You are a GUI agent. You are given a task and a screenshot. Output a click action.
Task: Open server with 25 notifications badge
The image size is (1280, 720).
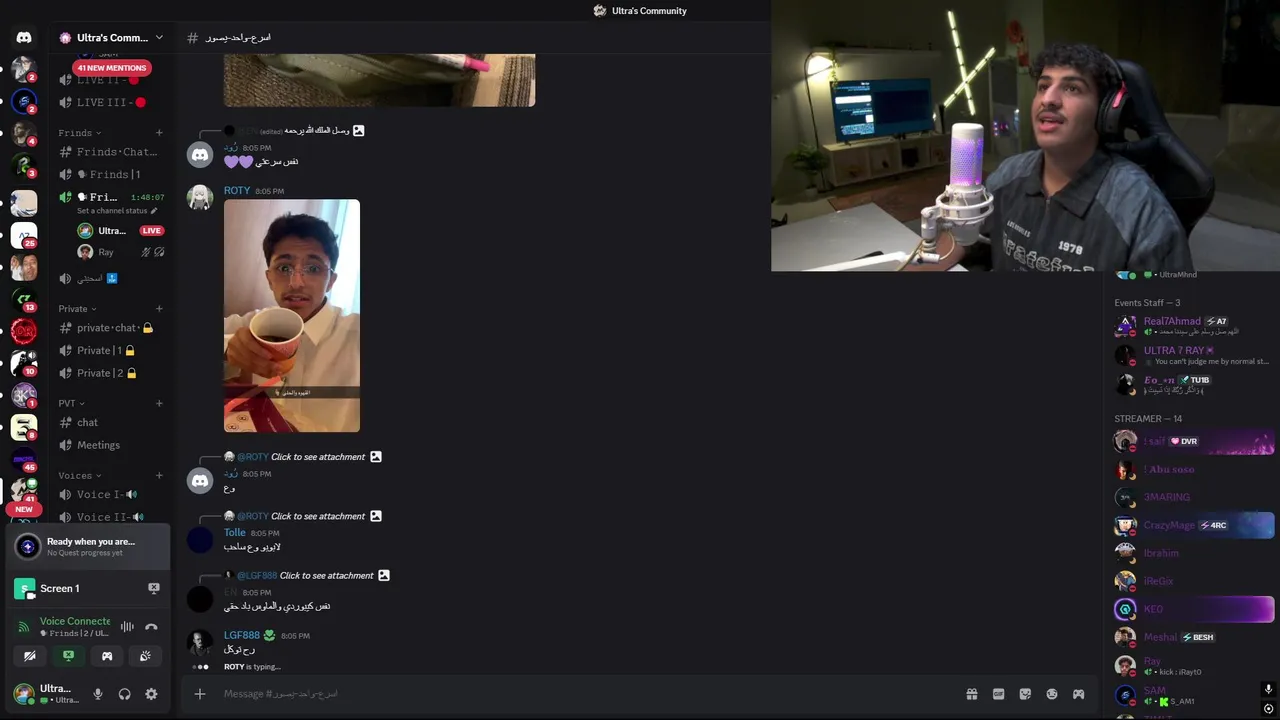tap(24, 236)
